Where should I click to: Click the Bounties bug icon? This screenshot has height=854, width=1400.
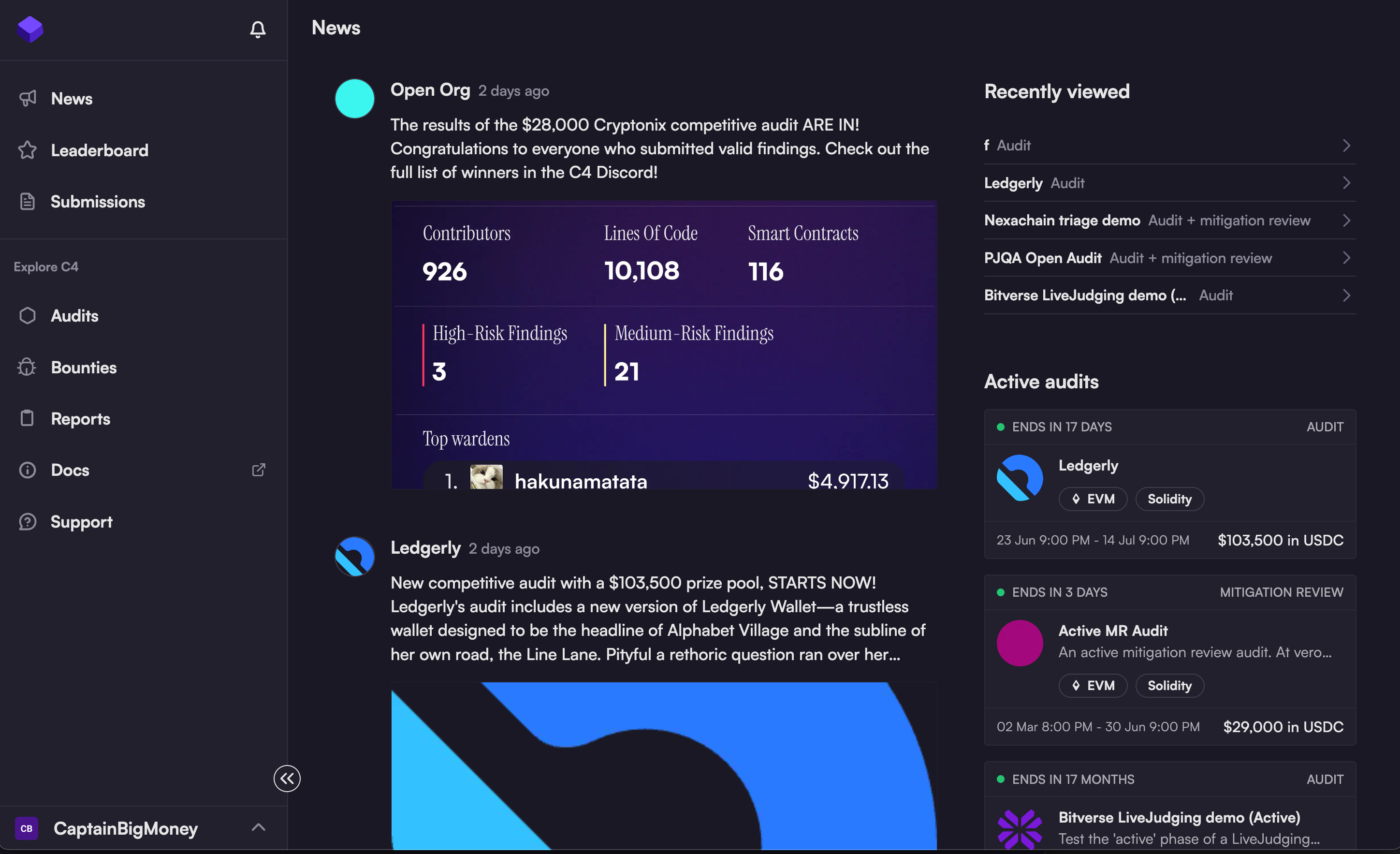pos(27,367)
